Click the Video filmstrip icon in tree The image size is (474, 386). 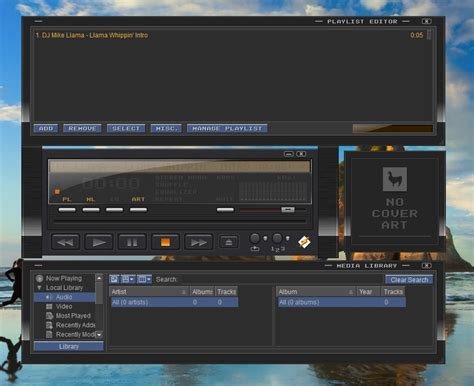coord(49,306)
